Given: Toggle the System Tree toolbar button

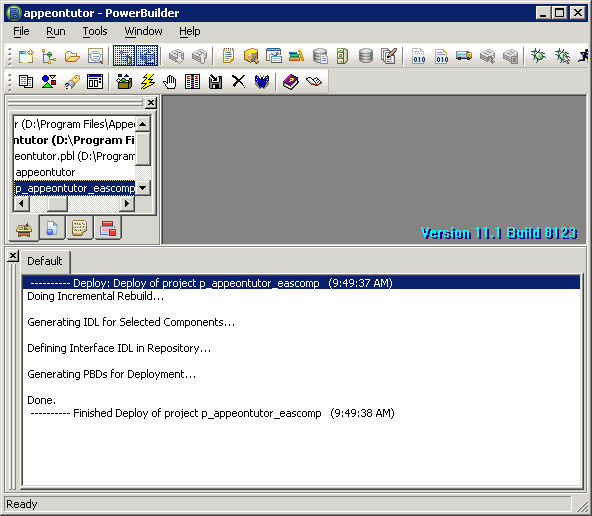Looking at the screenshot, I should [x=124, y=56].
